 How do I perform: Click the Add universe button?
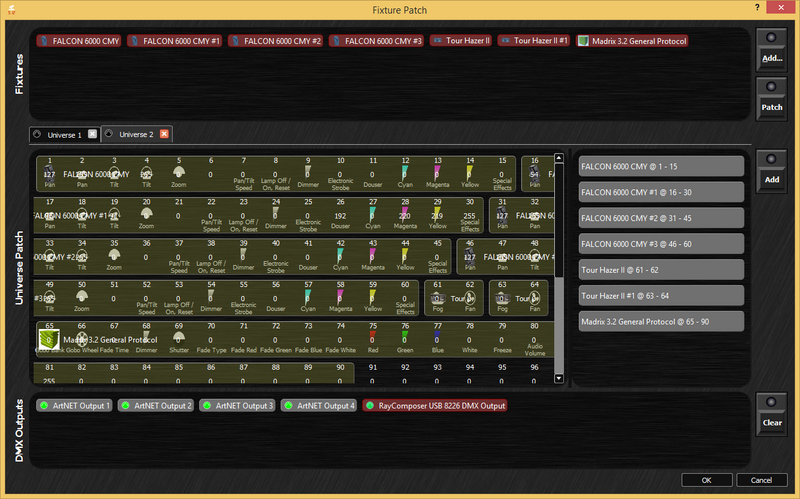tap(771, 170)
